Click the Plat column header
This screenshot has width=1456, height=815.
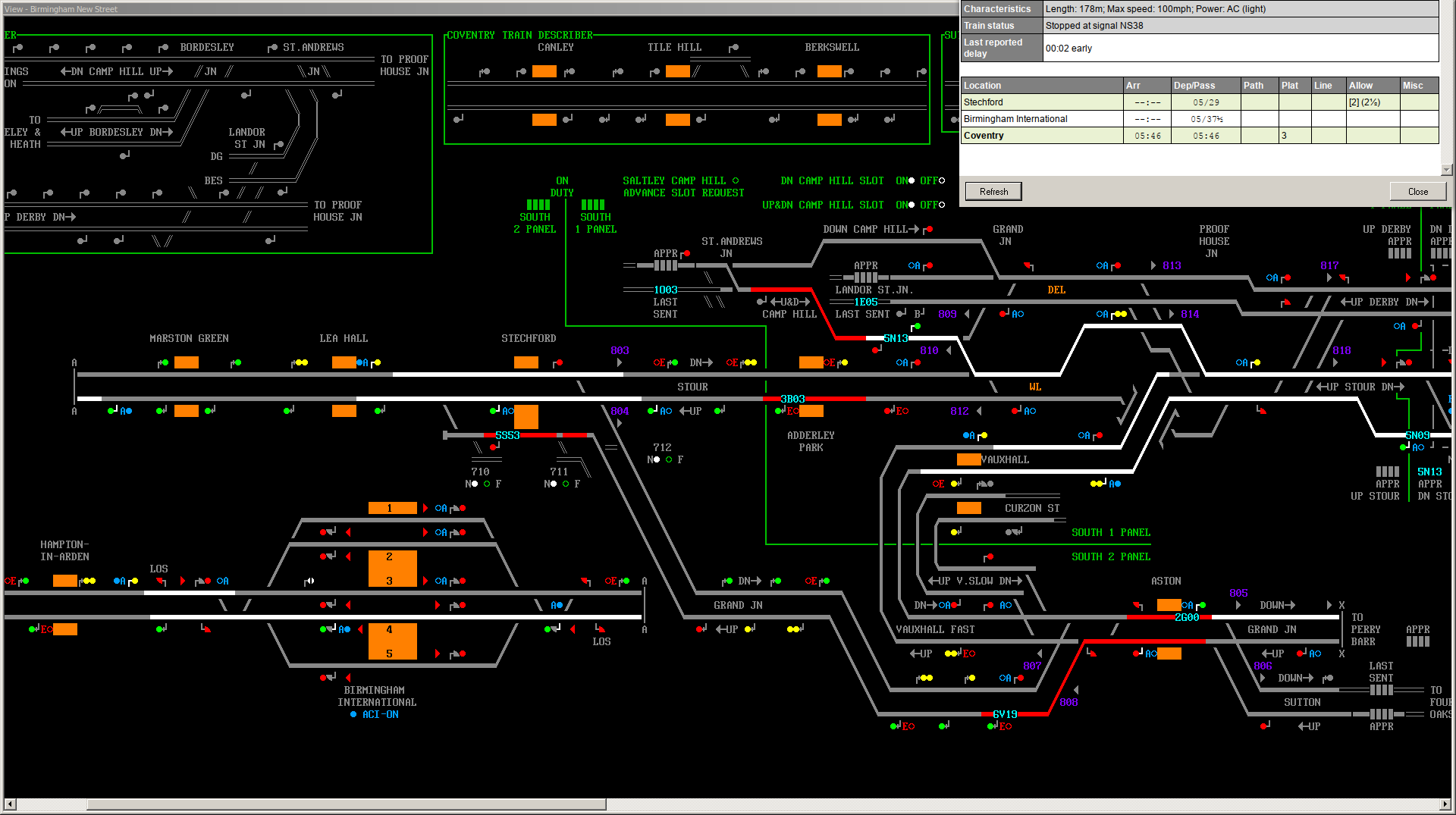(1294, 86)
